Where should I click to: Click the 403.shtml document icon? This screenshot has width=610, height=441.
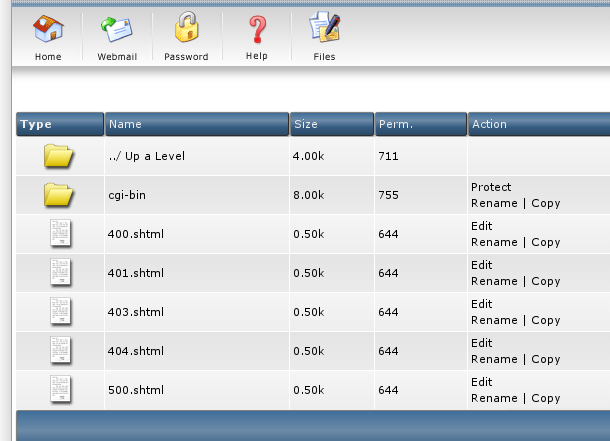point(60,311)
